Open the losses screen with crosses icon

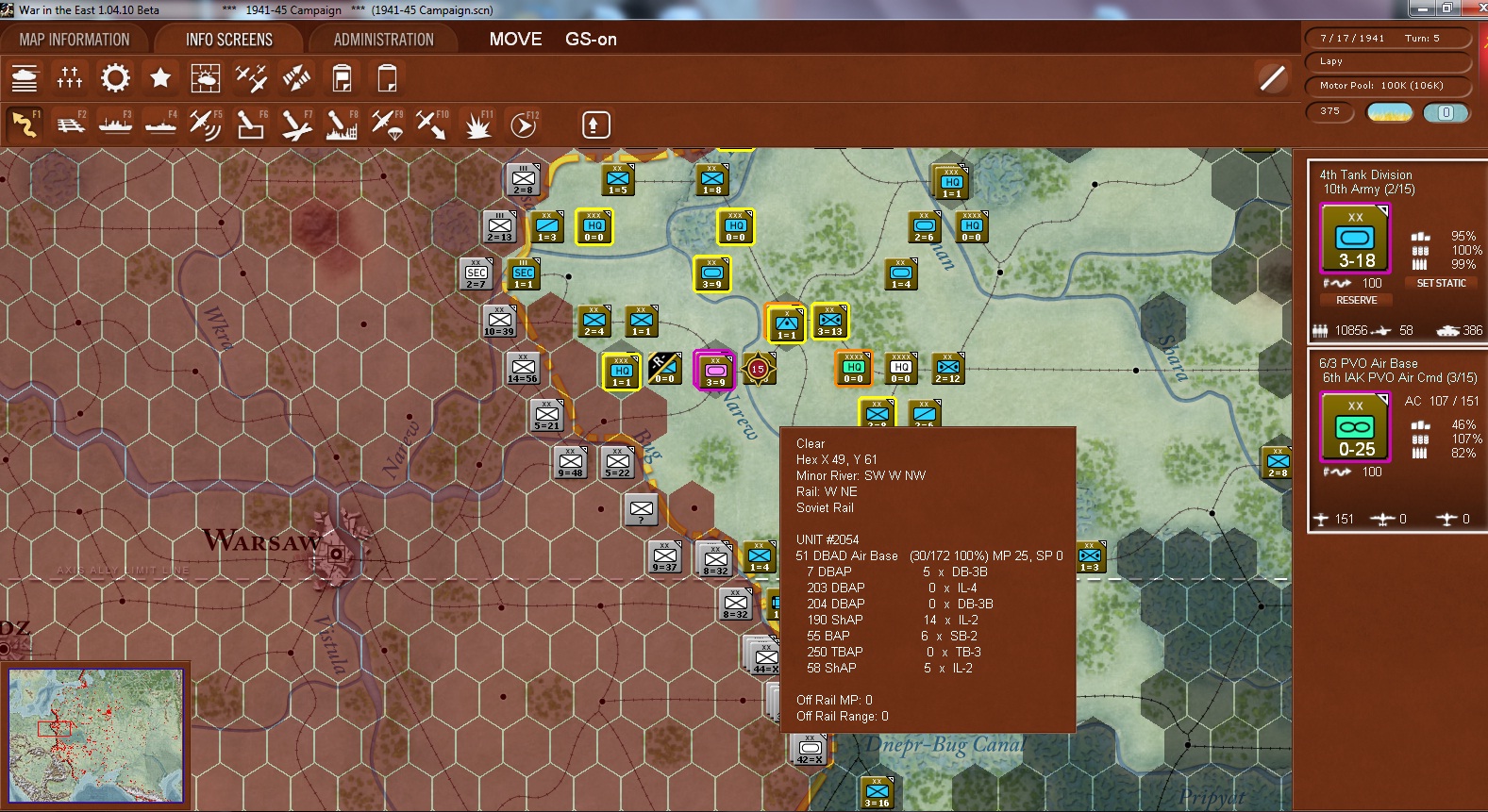pyautogui.click(x=69, y=78)
